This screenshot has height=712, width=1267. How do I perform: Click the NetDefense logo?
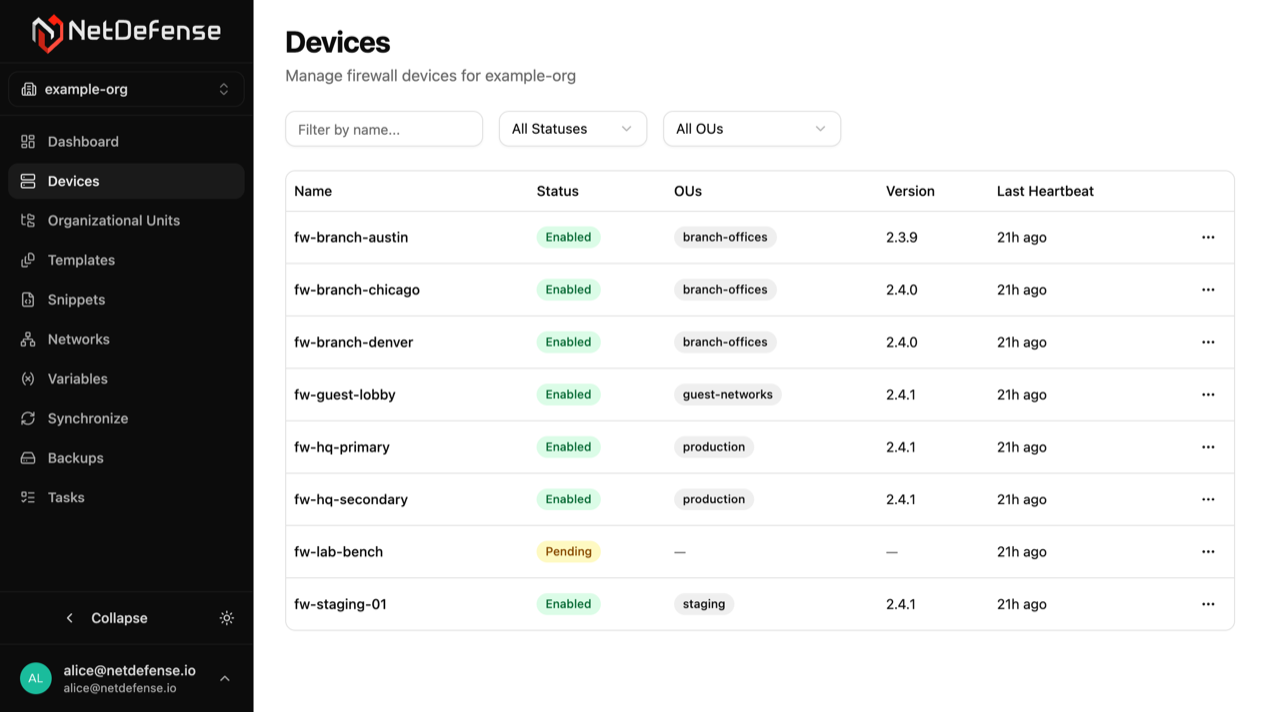click(x=128, y=31)
